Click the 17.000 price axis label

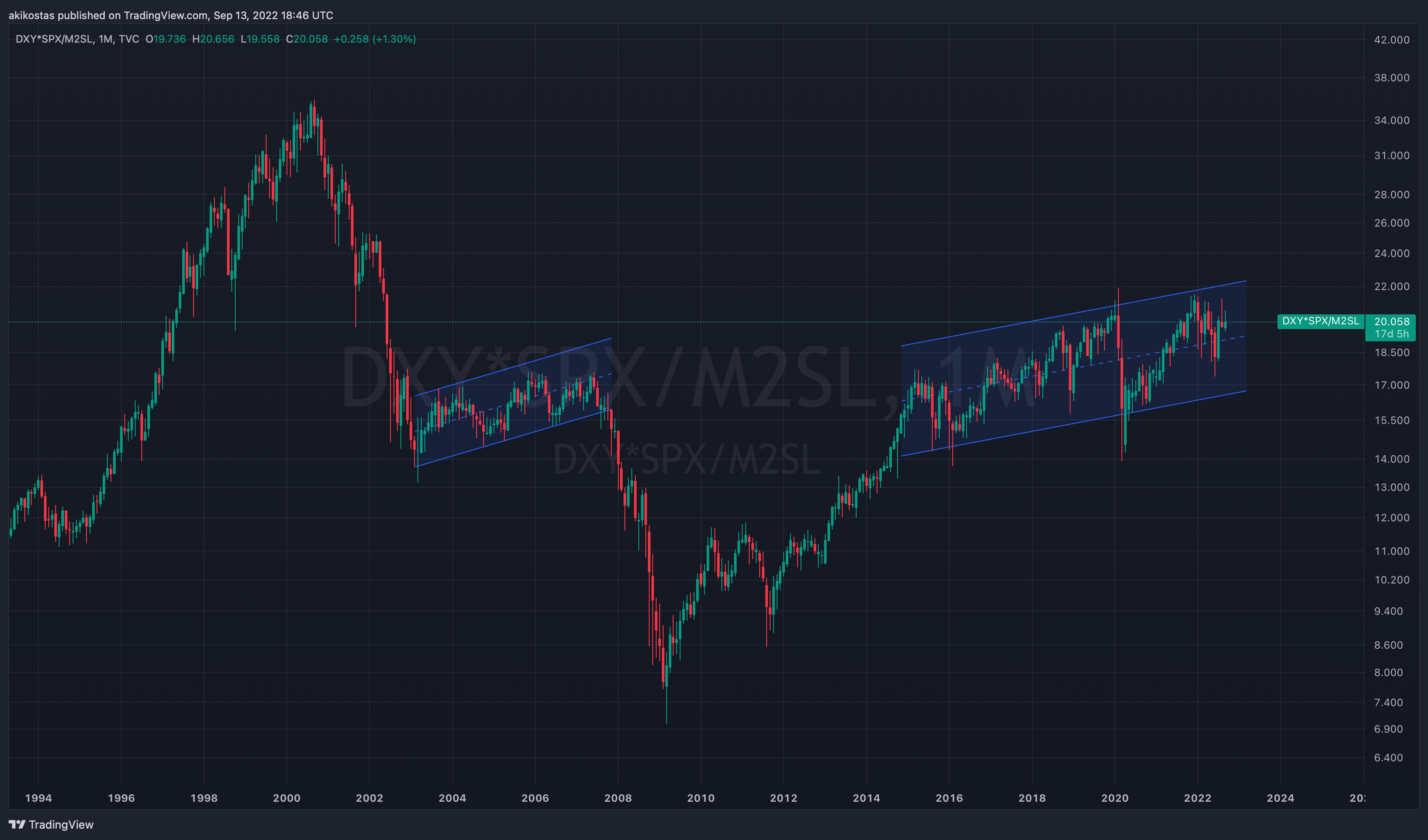pos(1392,385)
